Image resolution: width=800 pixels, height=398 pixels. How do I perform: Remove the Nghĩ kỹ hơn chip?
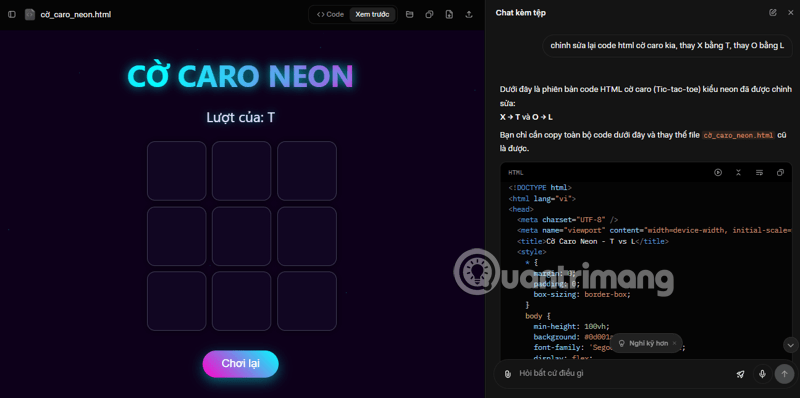pyautogui.click(x=674, y=343)
